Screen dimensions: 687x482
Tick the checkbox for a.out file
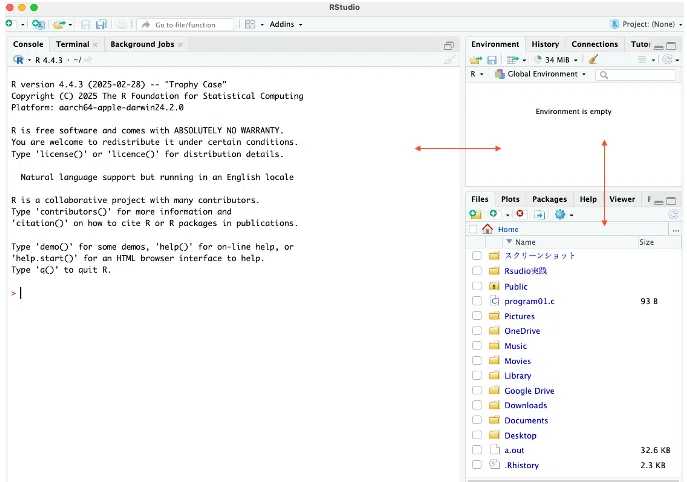click(x=477, y=450)
